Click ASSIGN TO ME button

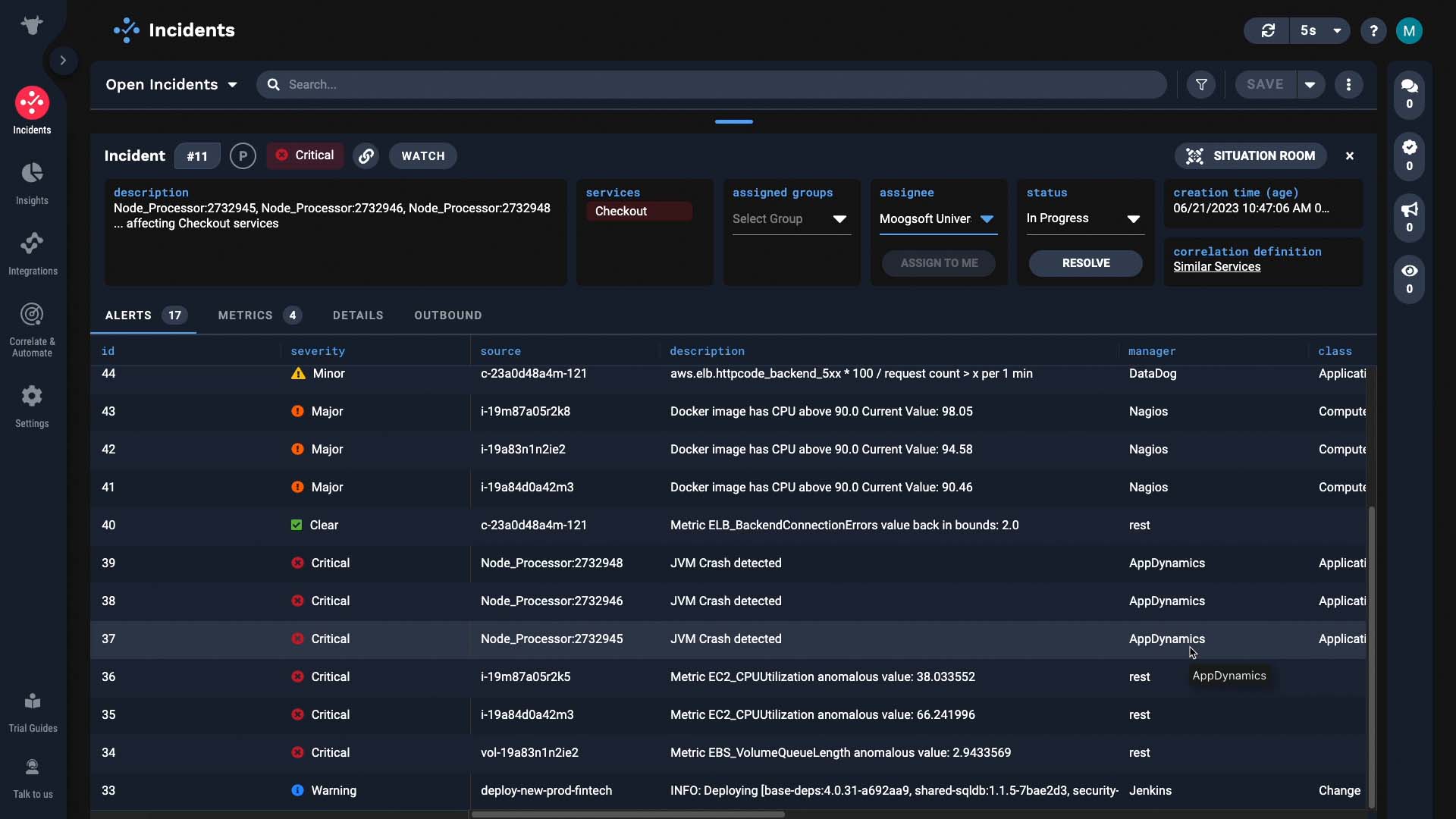[939, 263]
